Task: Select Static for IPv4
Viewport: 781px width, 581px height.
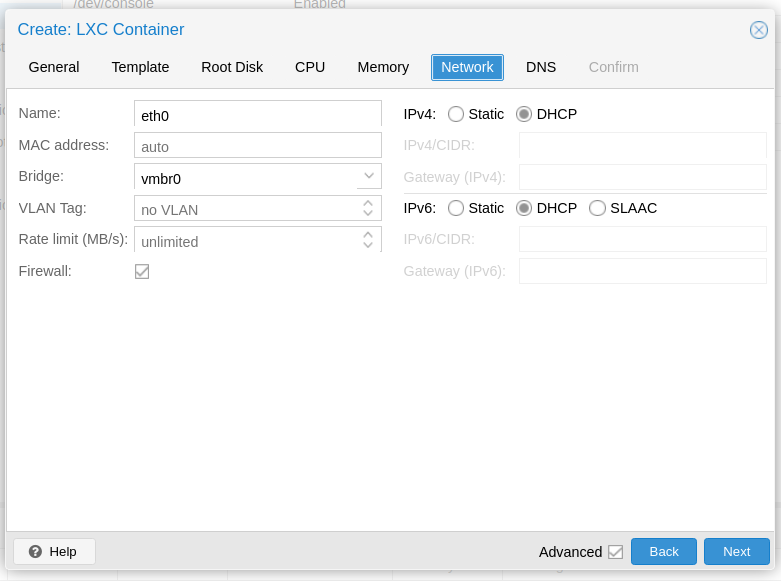Action: coord(456,114)
